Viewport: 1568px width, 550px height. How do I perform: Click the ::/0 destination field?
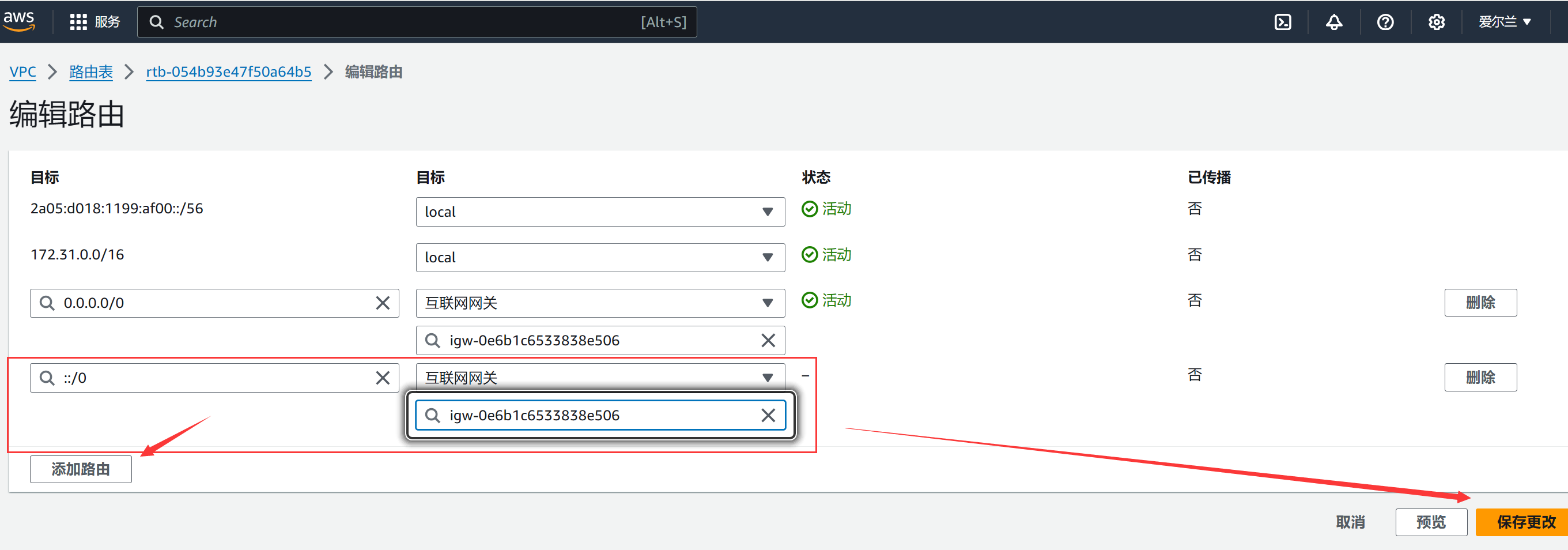pos(214,378)
